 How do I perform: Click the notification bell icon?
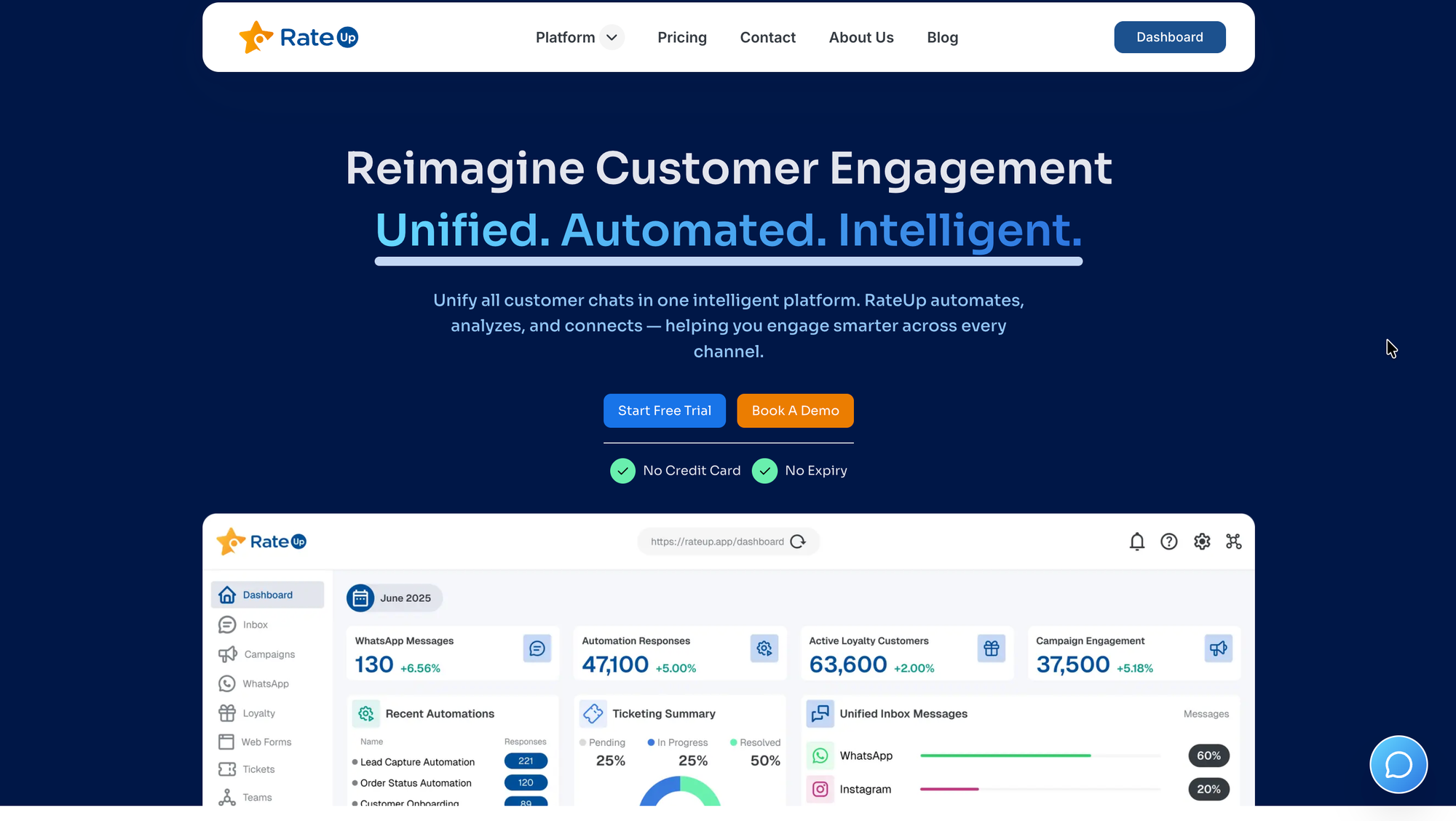click(1136, 542)
